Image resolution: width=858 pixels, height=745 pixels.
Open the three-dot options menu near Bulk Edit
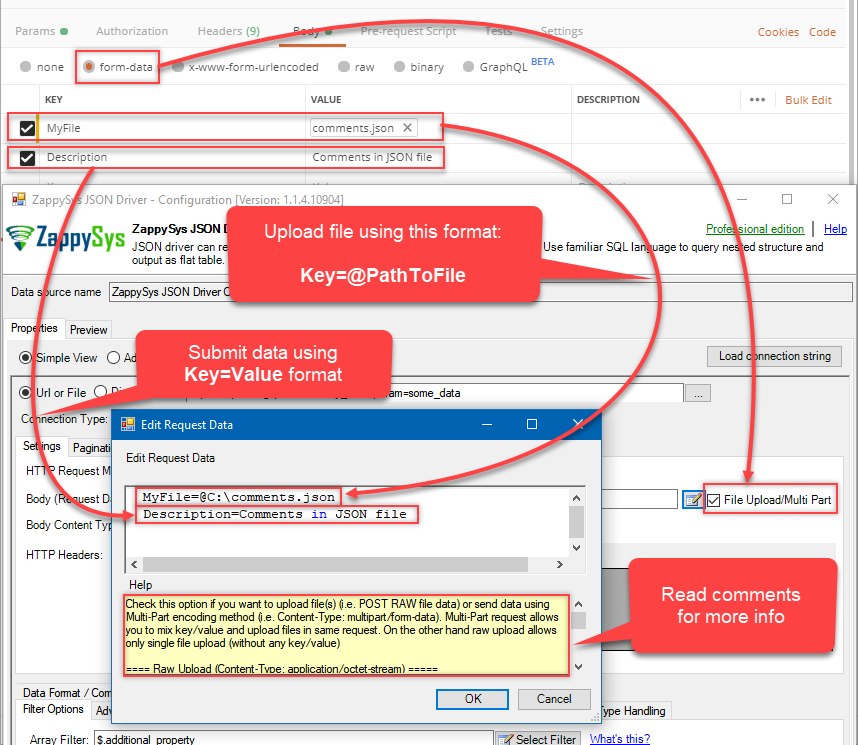click(x=757, y=99)
